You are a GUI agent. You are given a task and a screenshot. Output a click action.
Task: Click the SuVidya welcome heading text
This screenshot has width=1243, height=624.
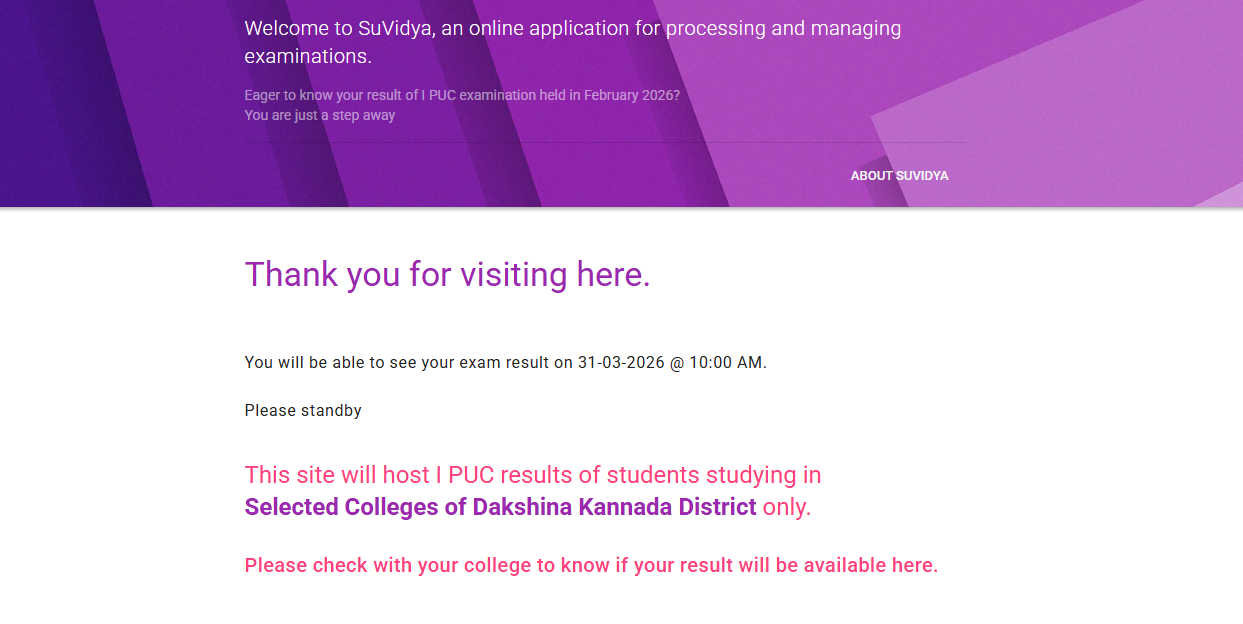pos(572,42)
